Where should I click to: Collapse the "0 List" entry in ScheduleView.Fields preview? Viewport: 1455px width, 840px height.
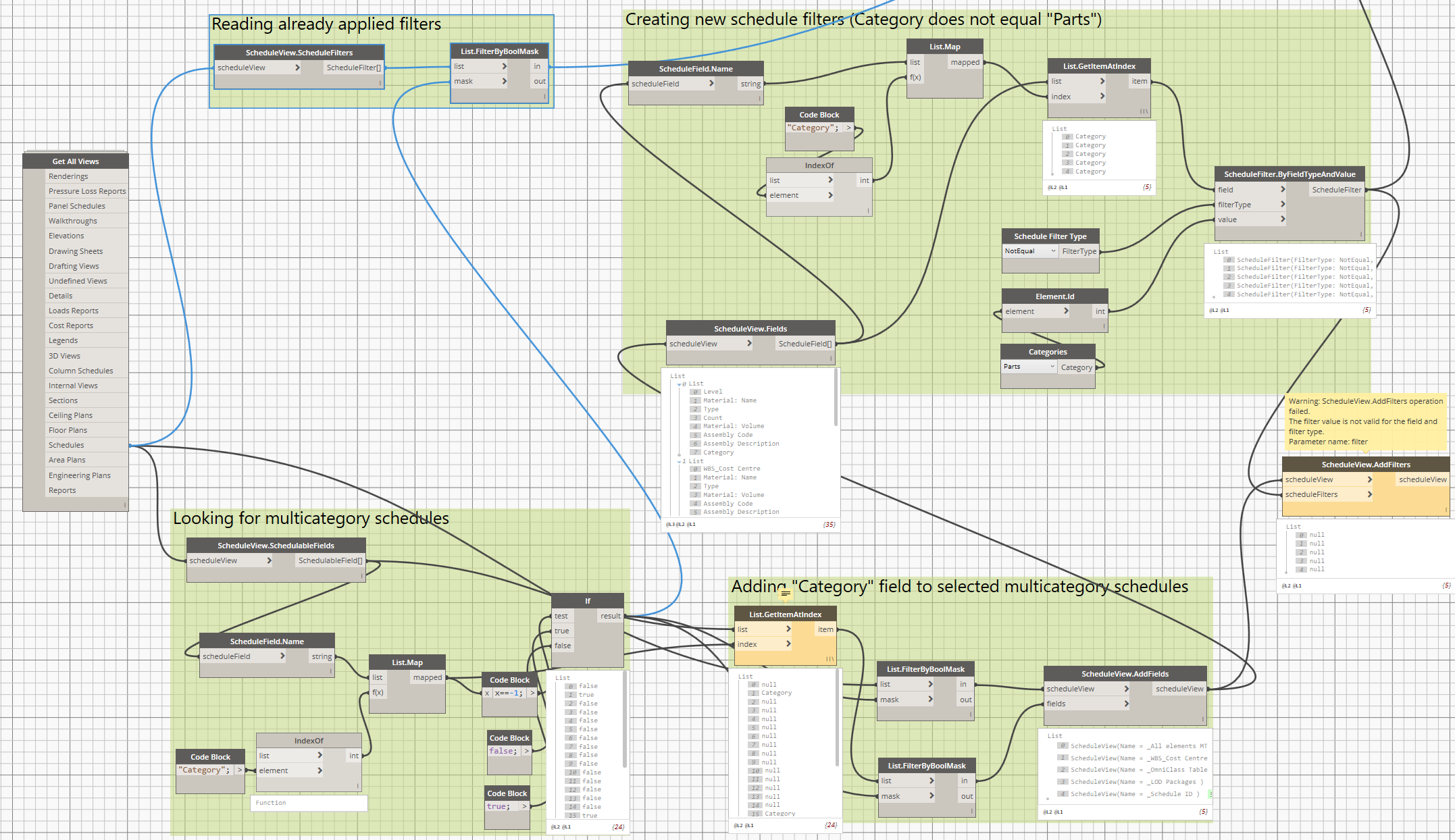click(x=680, y=384)
